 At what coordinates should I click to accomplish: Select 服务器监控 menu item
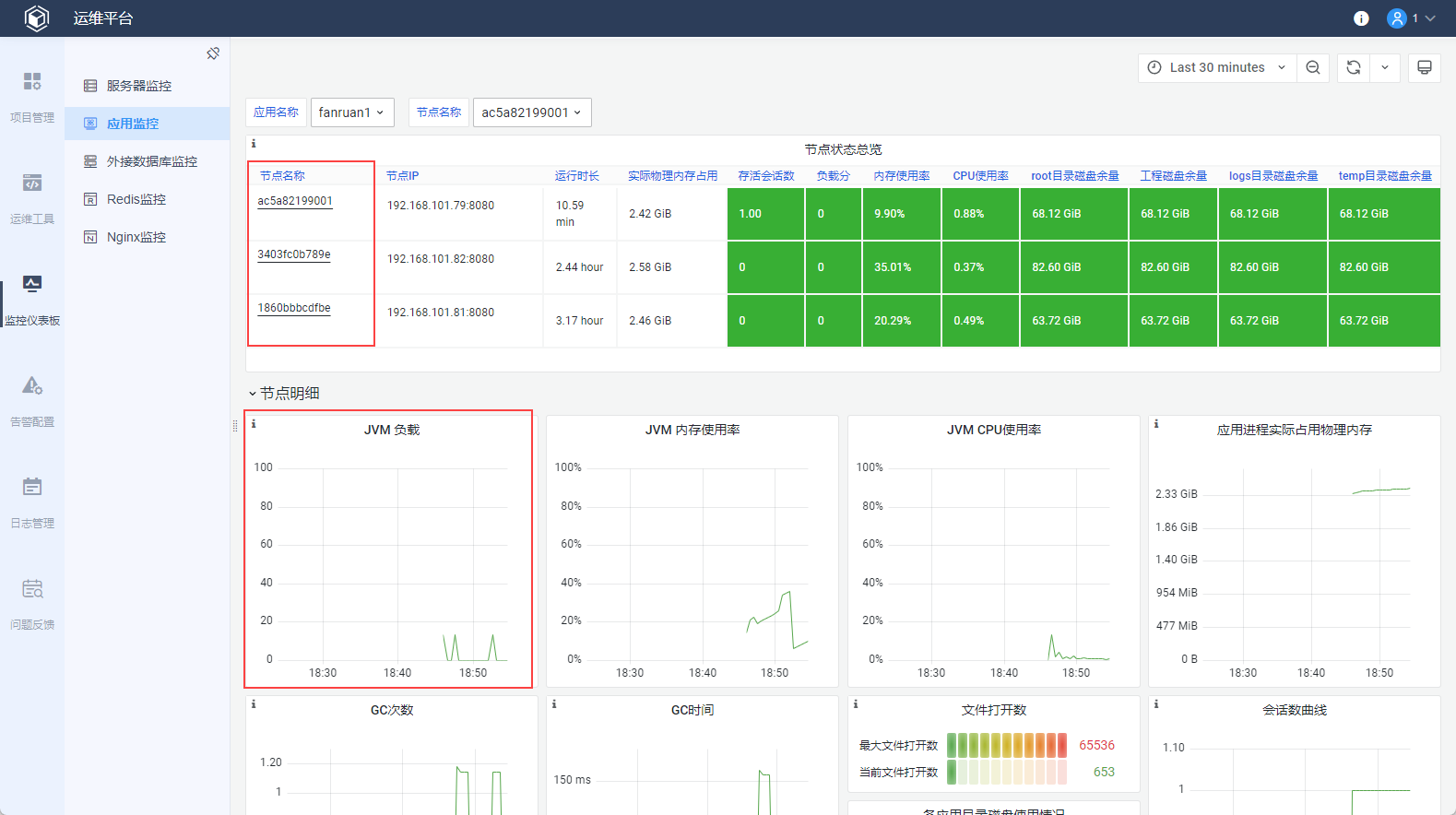138,86
